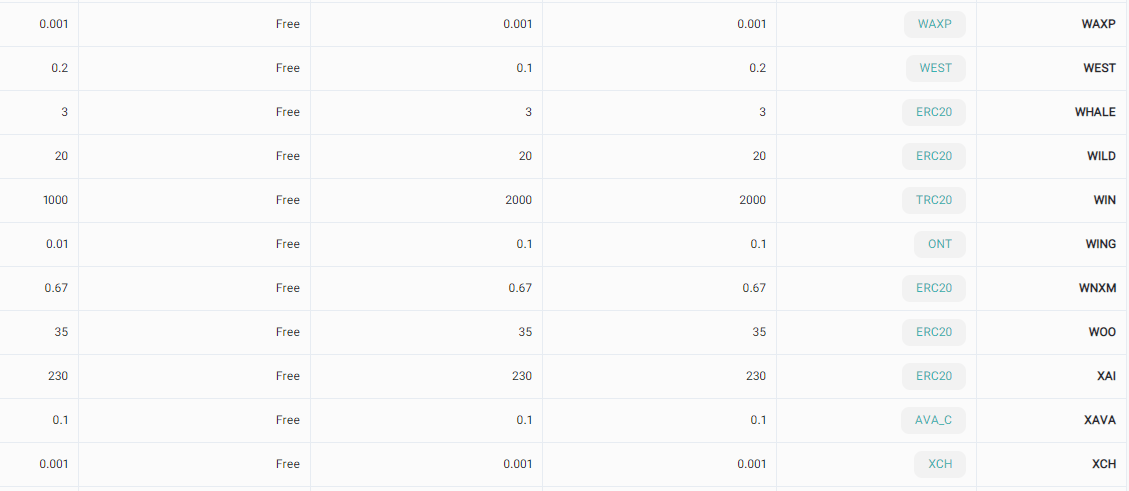The height and width of the screenshot is (491, 1129).
Task: Click the Free cell in WIN row
Action: [x=287, y=200]
